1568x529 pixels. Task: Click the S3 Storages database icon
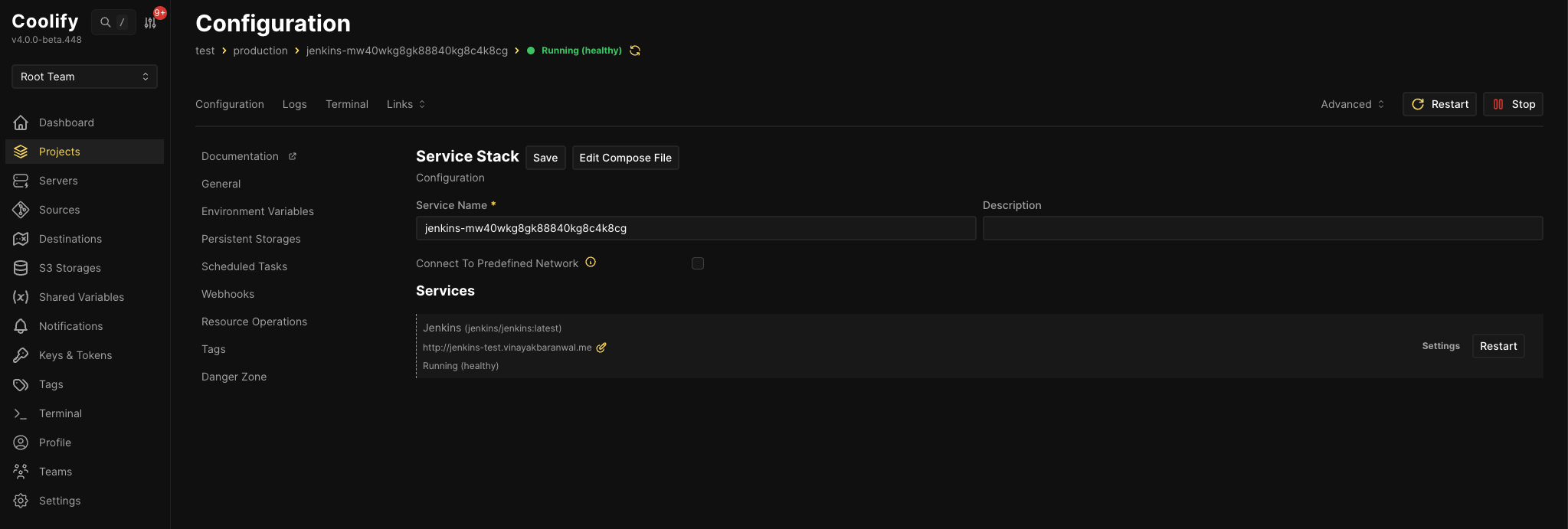pos(21,268)
